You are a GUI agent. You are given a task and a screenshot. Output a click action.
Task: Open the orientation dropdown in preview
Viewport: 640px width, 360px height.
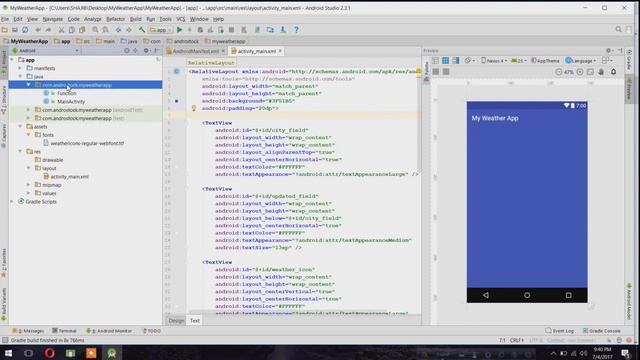[470, 61]
